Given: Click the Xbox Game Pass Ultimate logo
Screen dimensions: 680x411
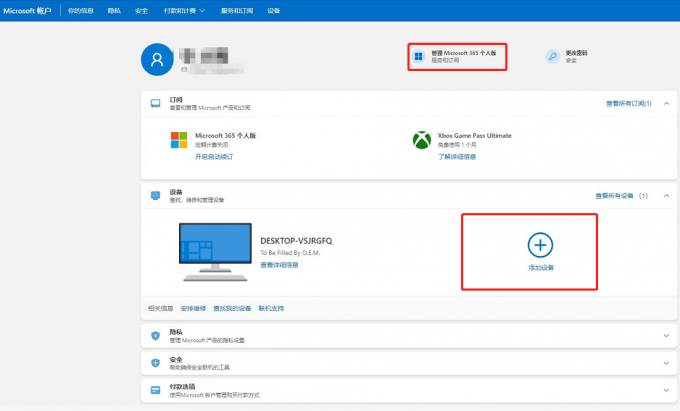Looking at the screenshot, I should [422, 140].
